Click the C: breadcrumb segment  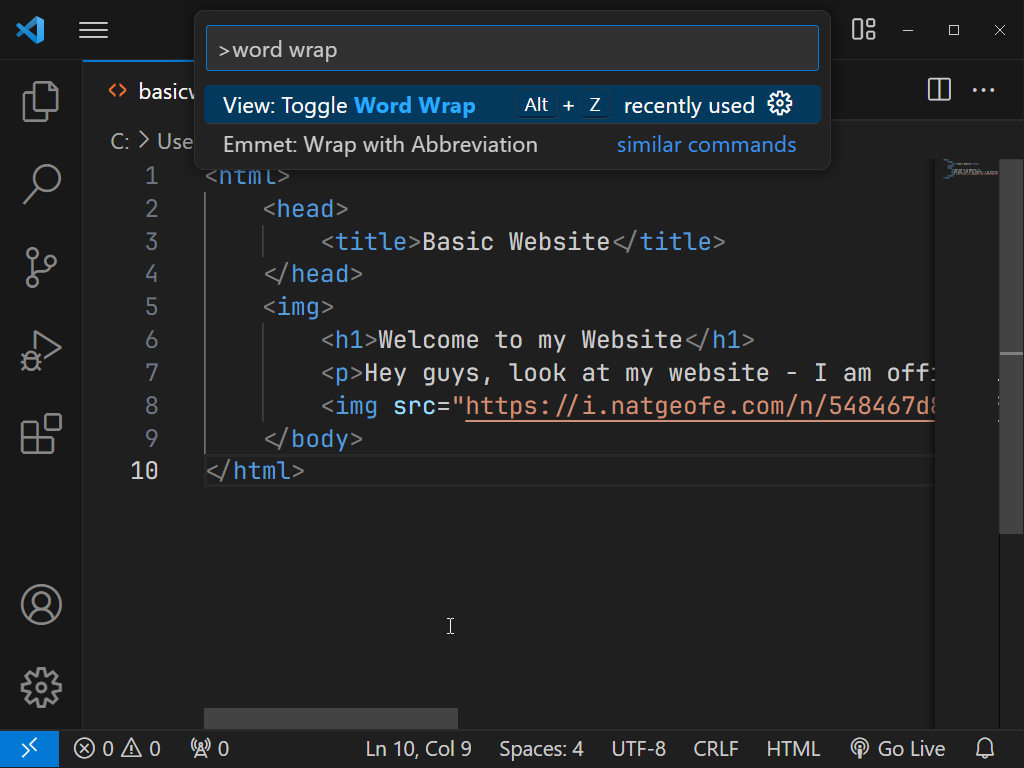[120, 141]
